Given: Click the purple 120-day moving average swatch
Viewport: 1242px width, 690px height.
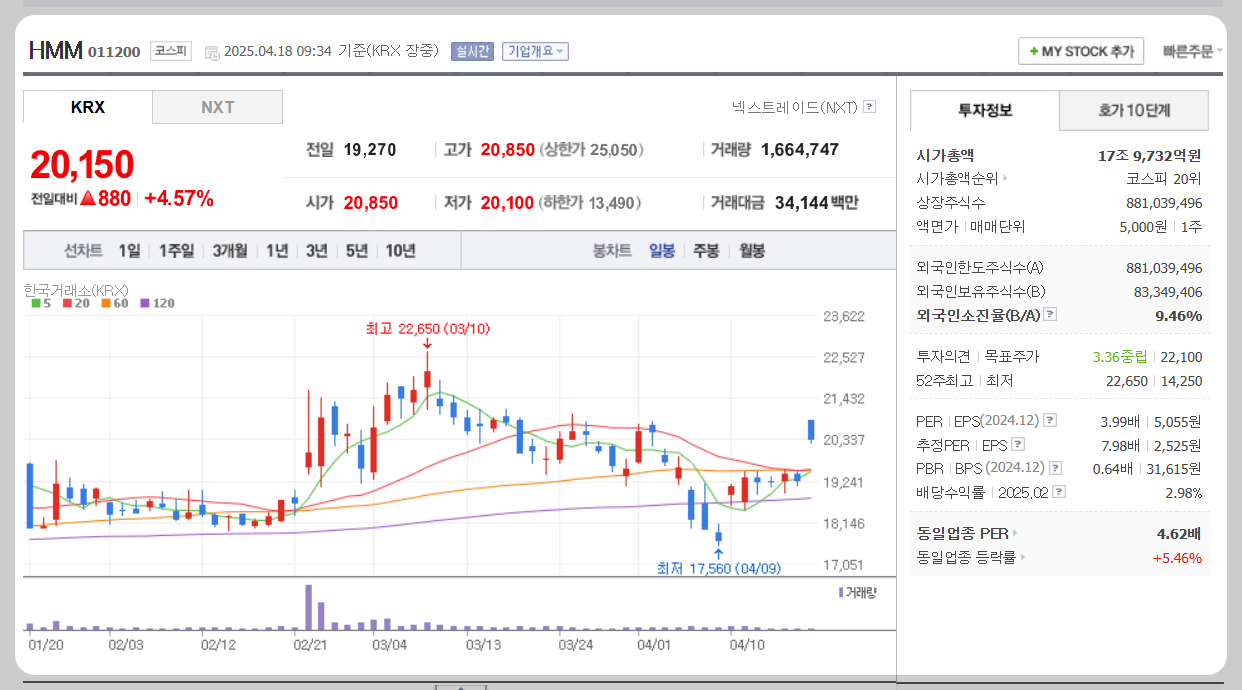Looking at the screenshot, I should (x=144, y=303).
